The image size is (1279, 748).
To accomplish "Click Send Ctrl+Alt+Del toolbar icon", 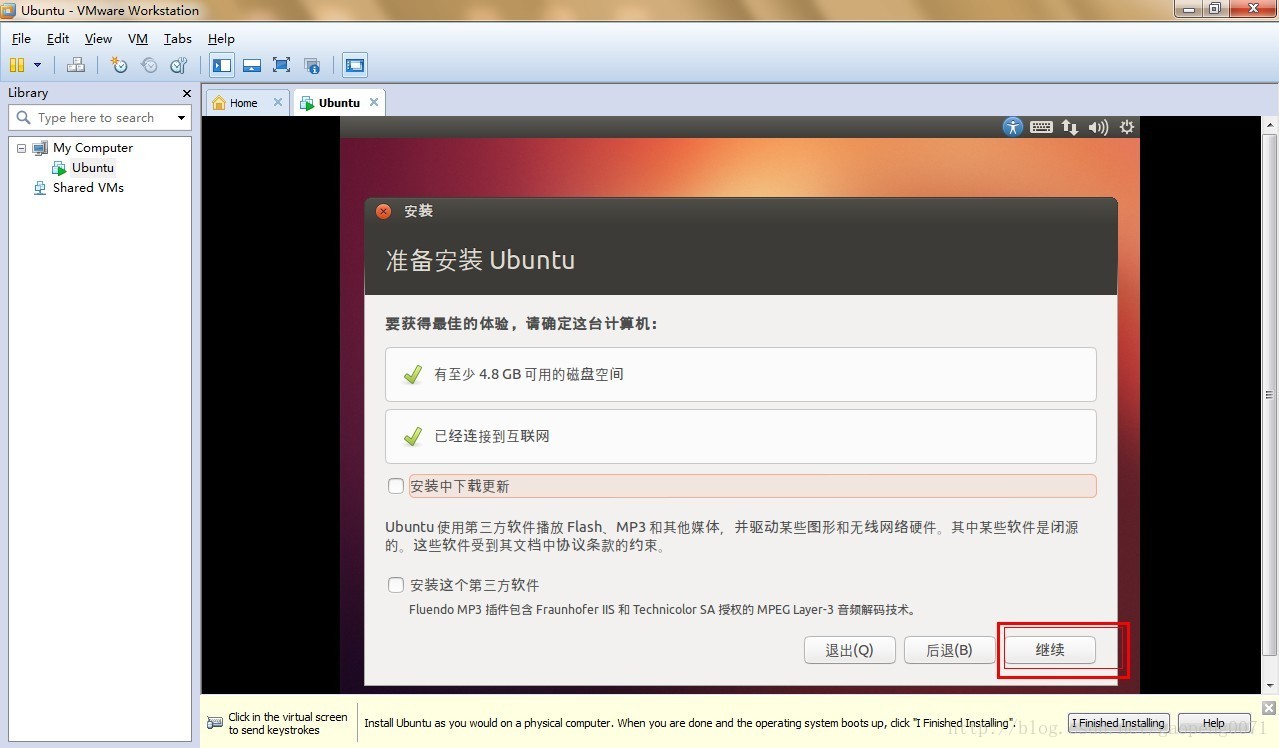I will pos(76,65).
